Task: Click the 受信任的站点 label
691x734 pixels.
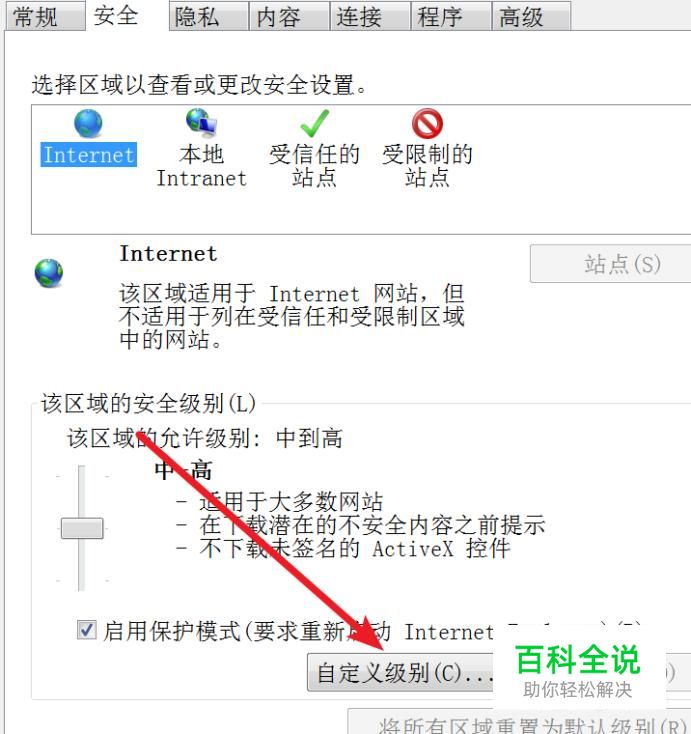Action: tap(314, 166)
